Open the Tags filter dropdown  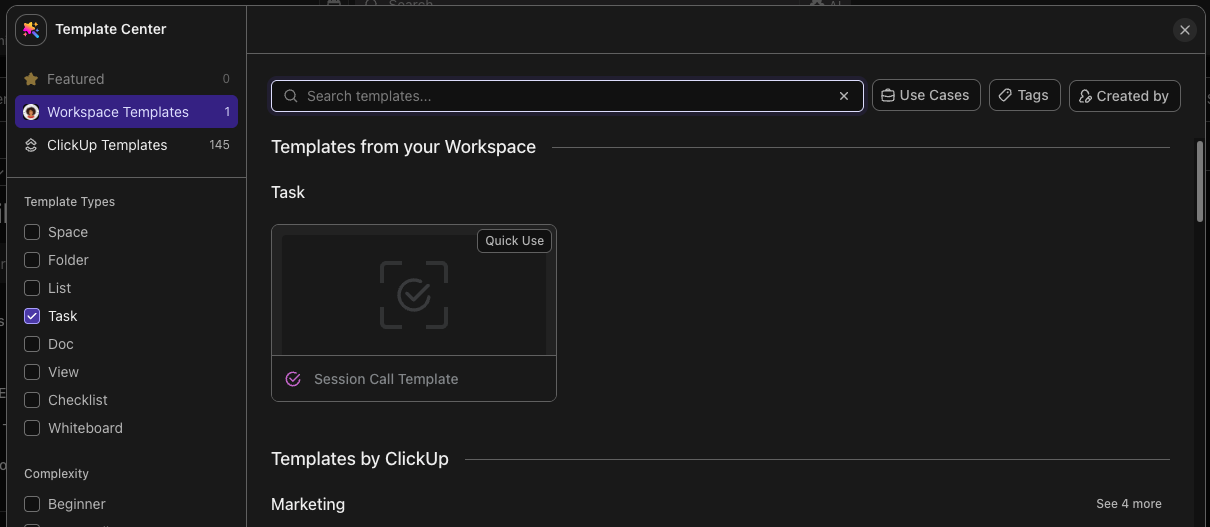(x=1025, y=95)
